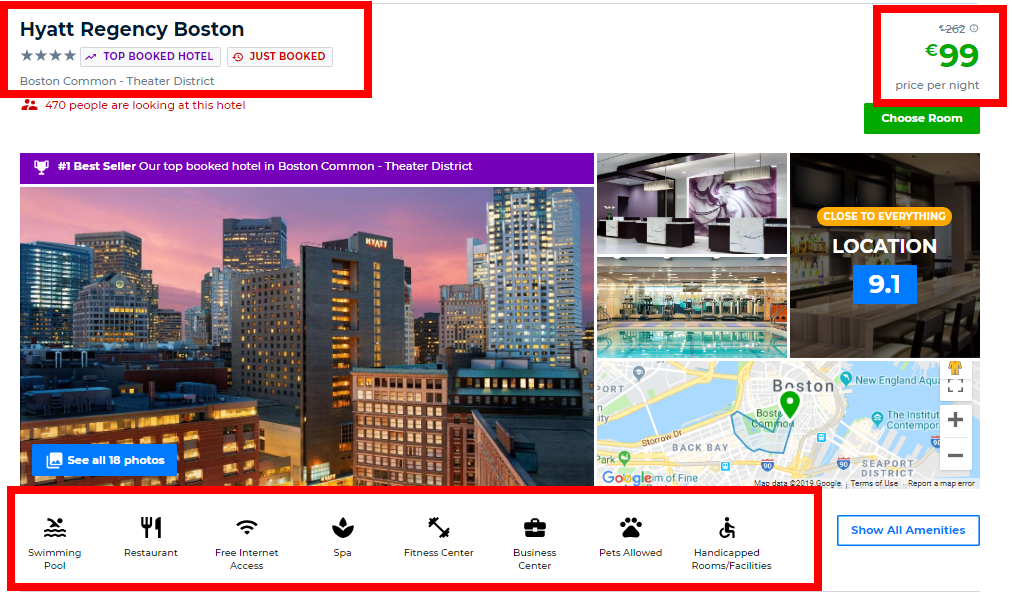Click the TOP BOOKED HOTEL badge
The width and height of the screenshot is (1012, 605).
pos(150,57)
